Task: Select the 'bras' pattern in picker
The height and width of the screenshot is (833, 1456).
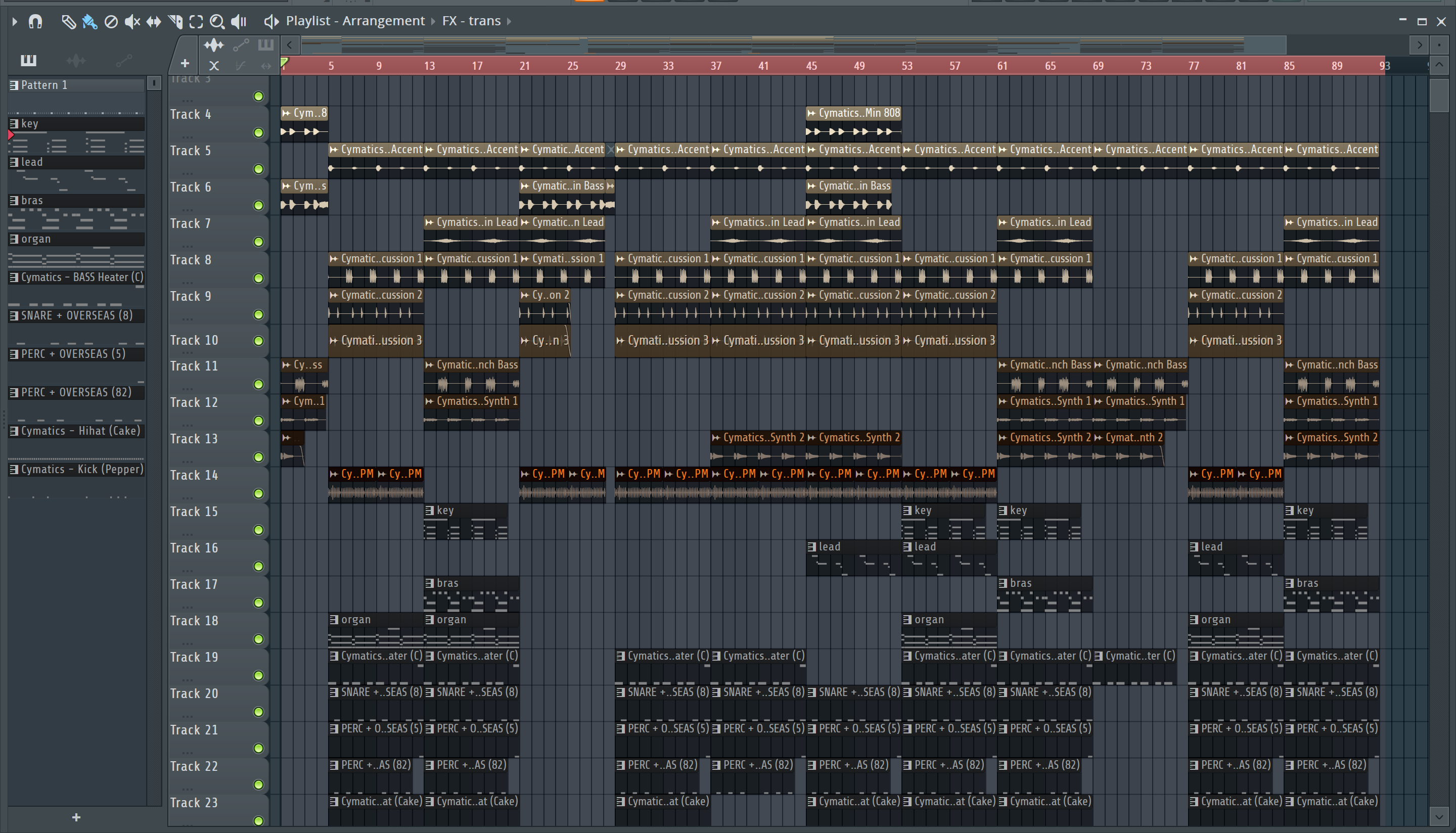Action: click(x=77, y=200)
